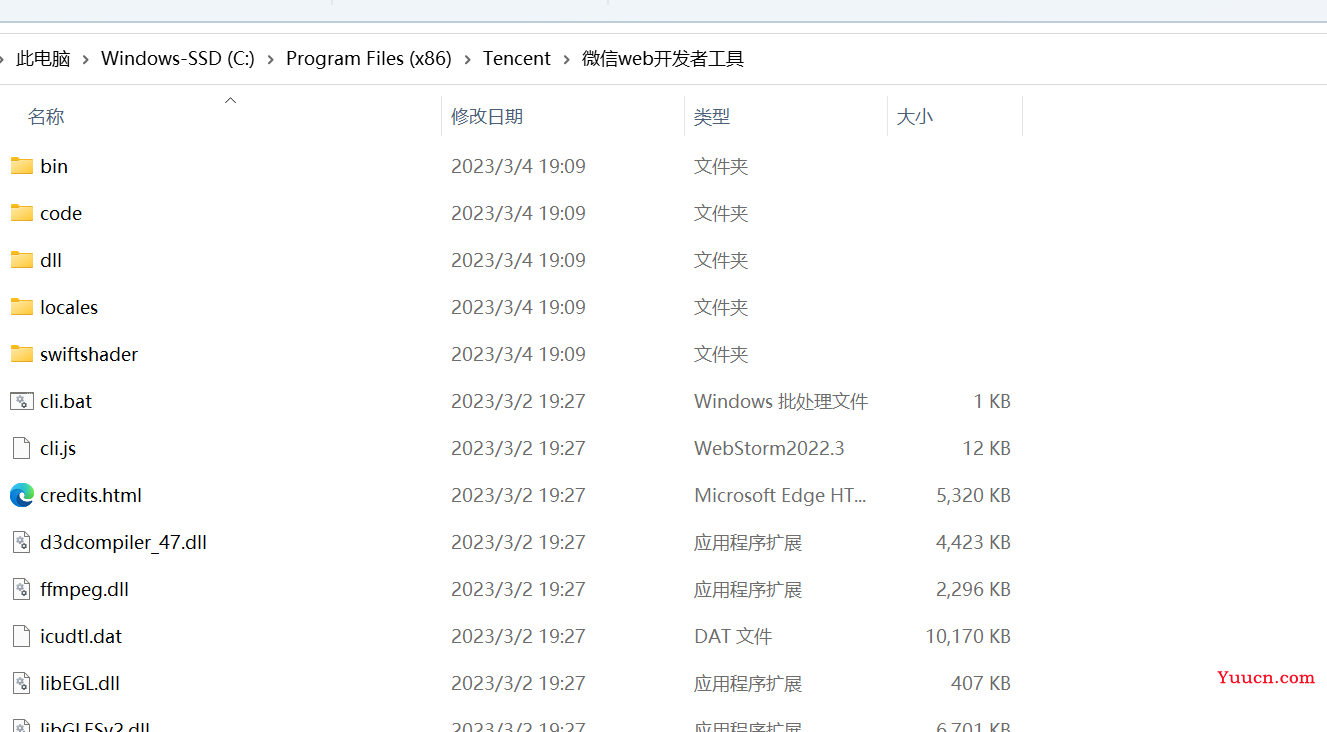Toggle sort arrow above 名称 column

pyautogui.click(x=231, y=100)
